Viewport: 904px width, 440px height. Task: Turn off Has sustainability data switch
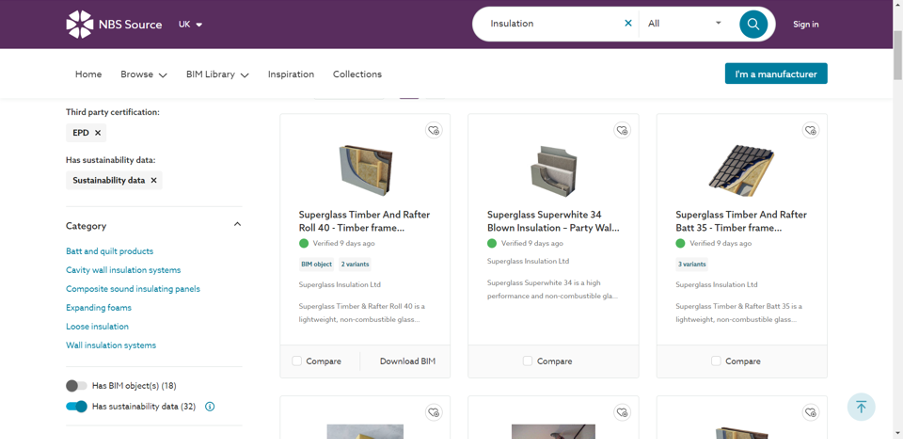[x=76, y=407]
